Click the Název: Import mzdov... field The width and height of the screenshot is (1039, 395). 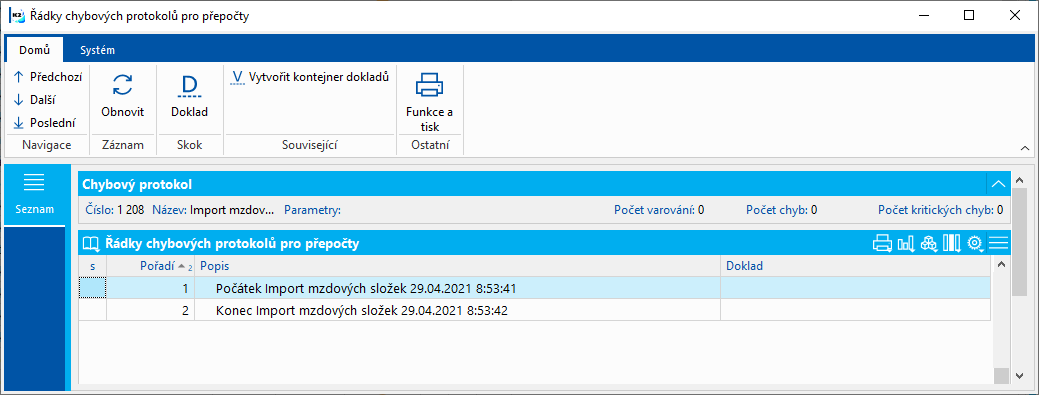[213, 210]
